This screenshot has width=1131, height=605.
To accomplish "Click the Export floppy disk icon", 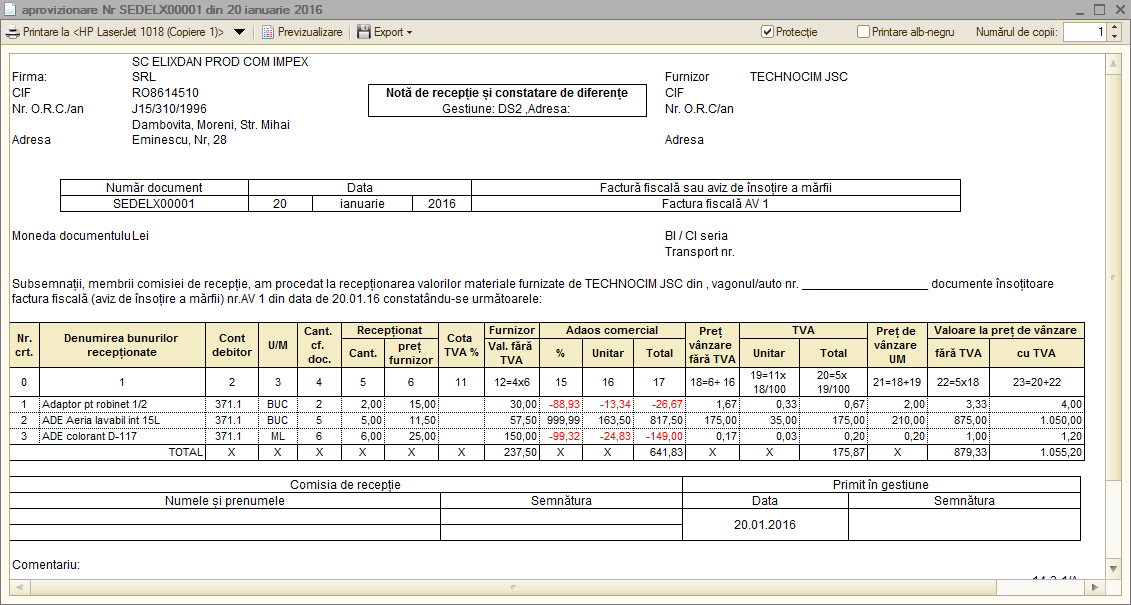I will coord(364,32).
